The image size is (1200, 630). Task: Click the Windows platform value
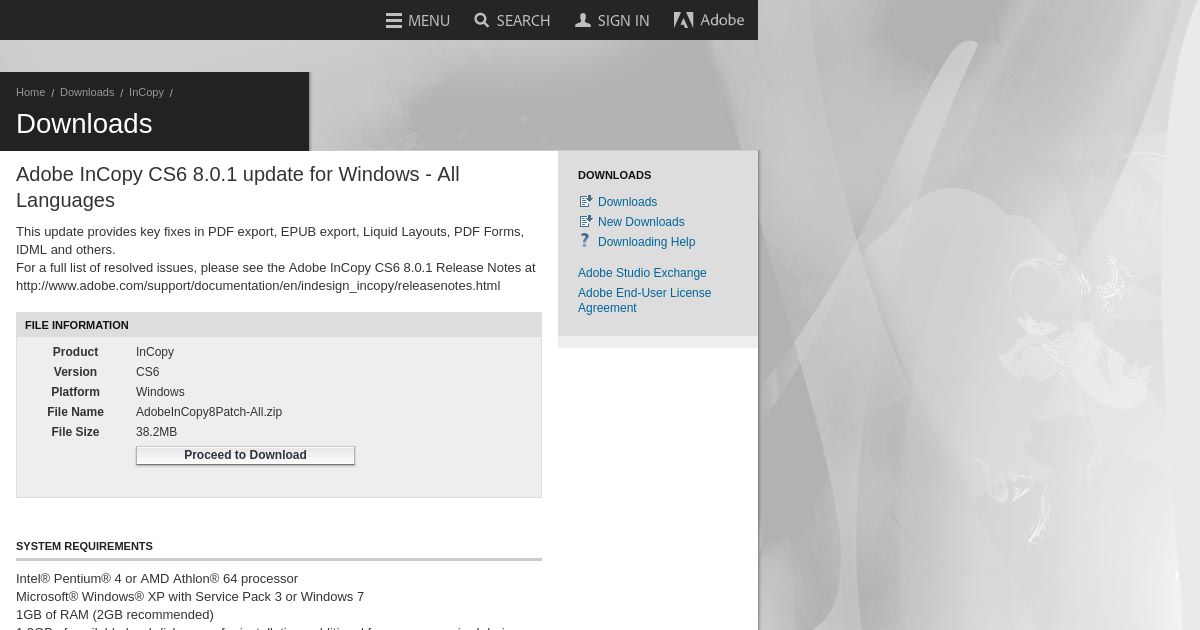[160, 392]
